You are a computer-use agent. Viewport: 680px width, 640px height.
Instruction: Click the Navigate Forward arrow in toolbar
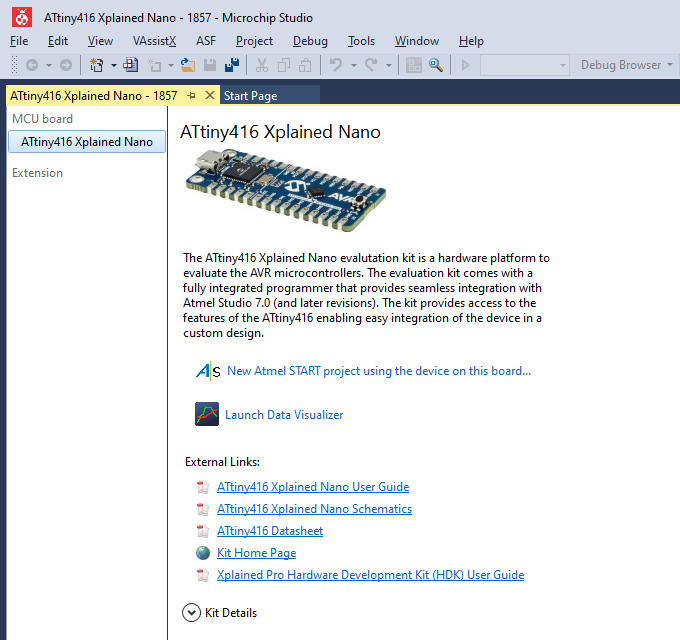(66, 65)
